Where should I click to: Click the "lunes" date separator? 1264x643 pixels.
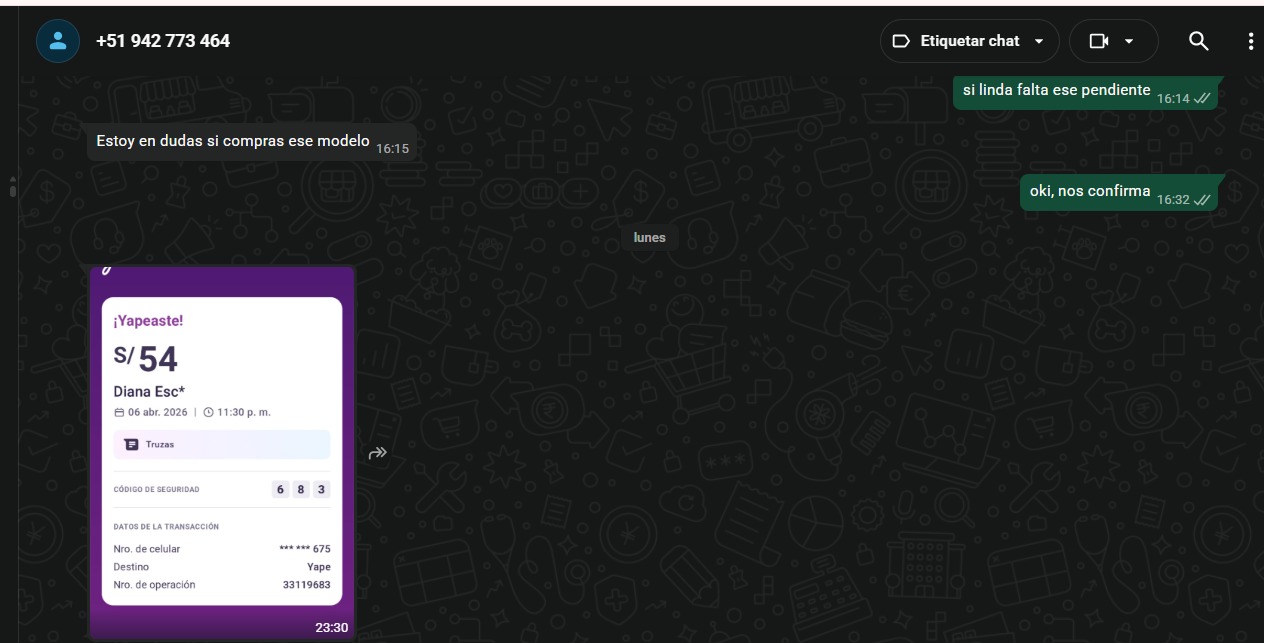649,238
